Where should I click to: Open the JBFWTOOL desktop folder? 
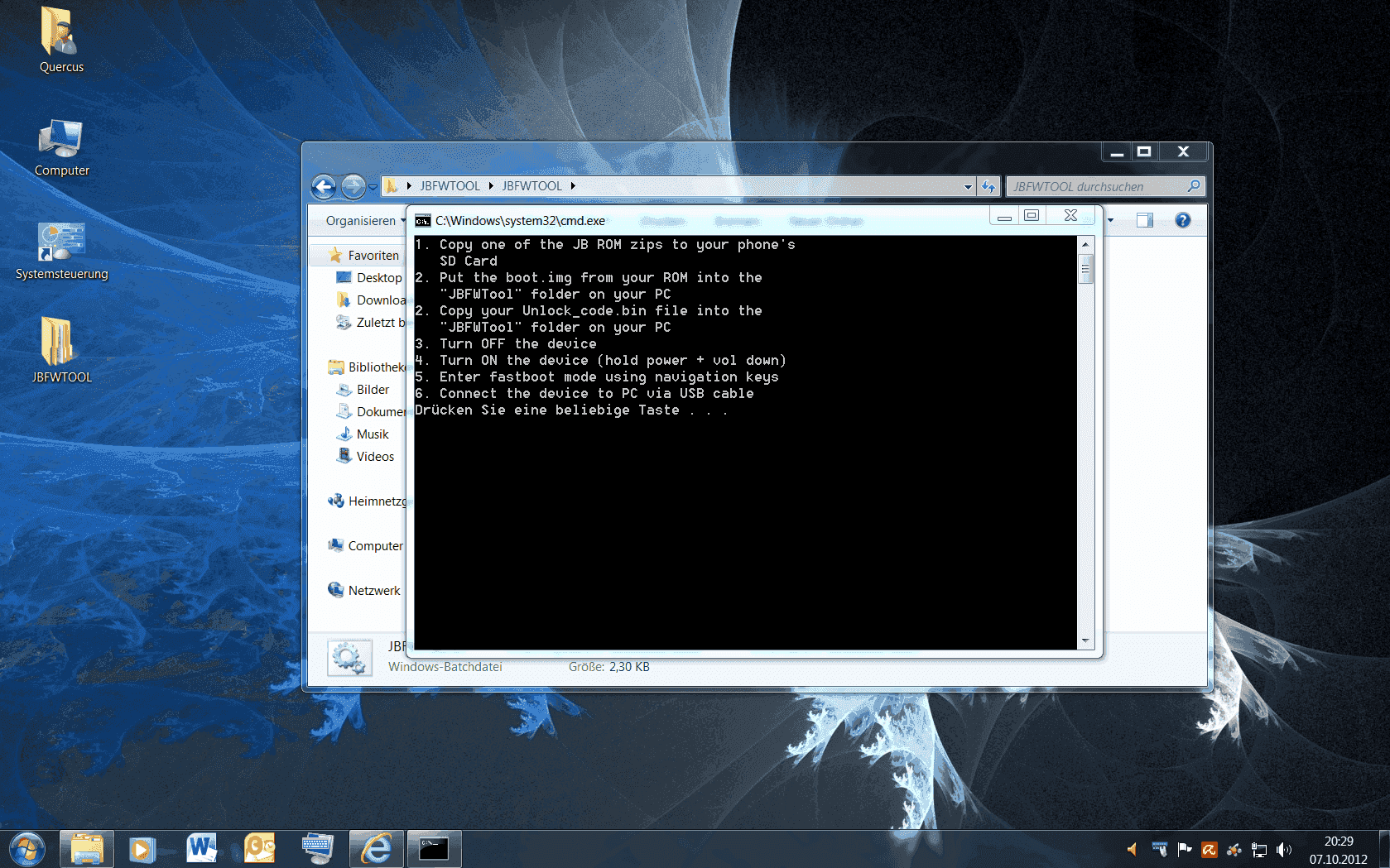[x=61, y=351]
